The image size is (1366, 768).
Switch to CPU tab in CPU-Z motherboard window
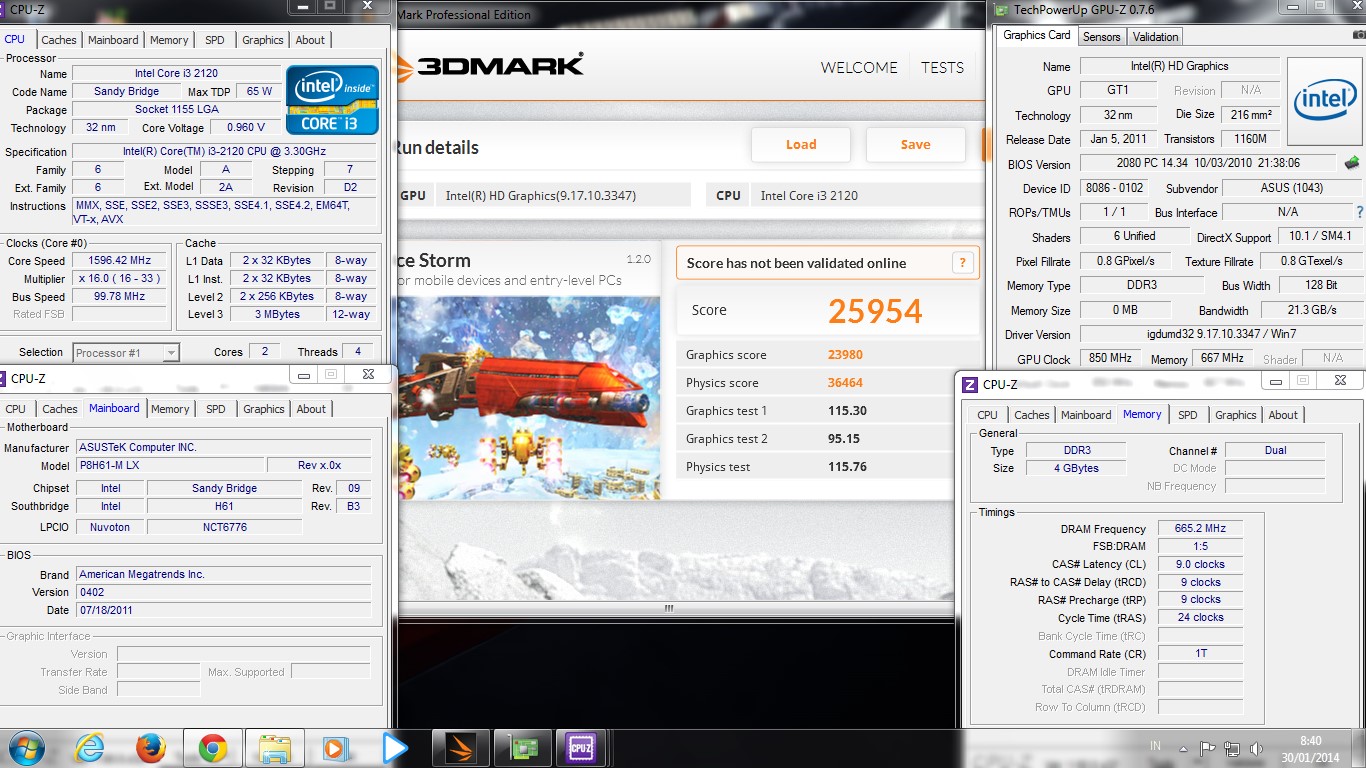[15, 409]
